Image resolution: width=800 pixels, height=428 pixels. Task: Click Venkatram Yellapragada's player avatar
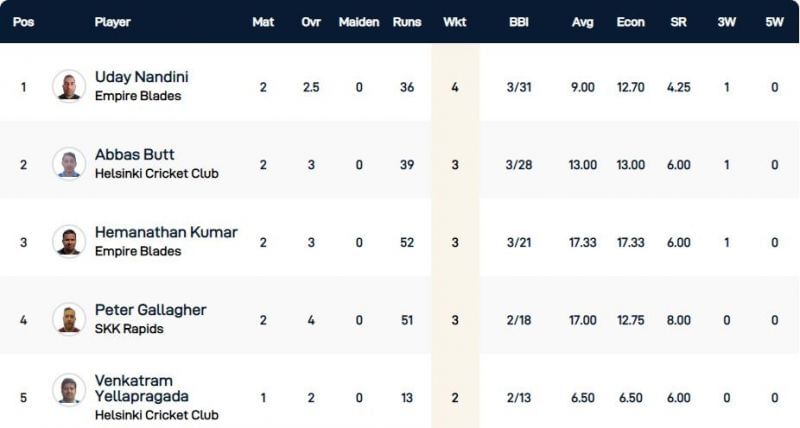(69, 390)
